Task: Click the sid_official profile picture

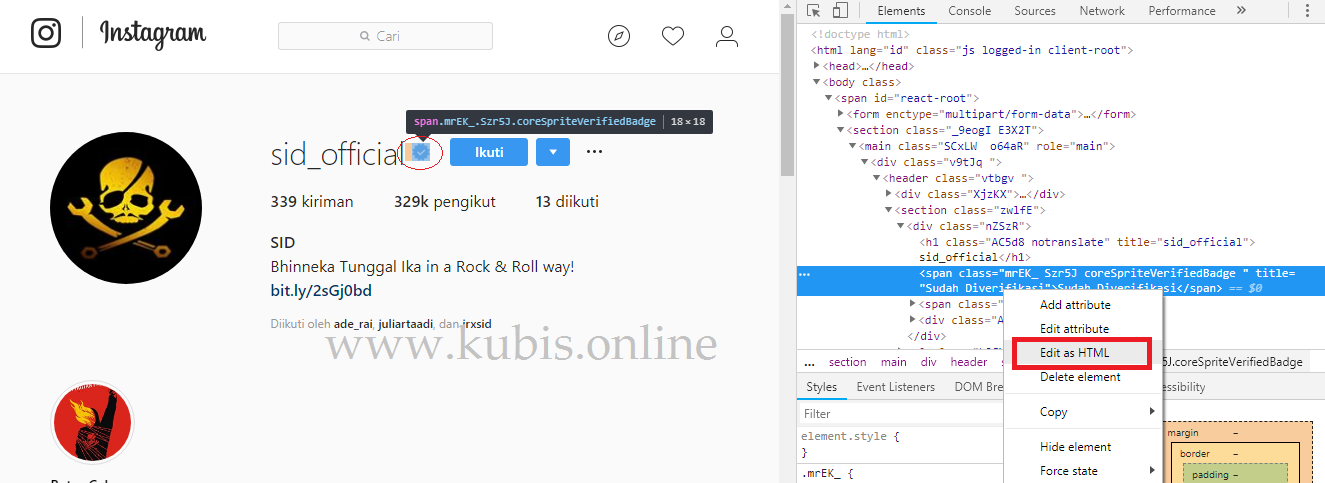Action: click(x=127, y=210)
